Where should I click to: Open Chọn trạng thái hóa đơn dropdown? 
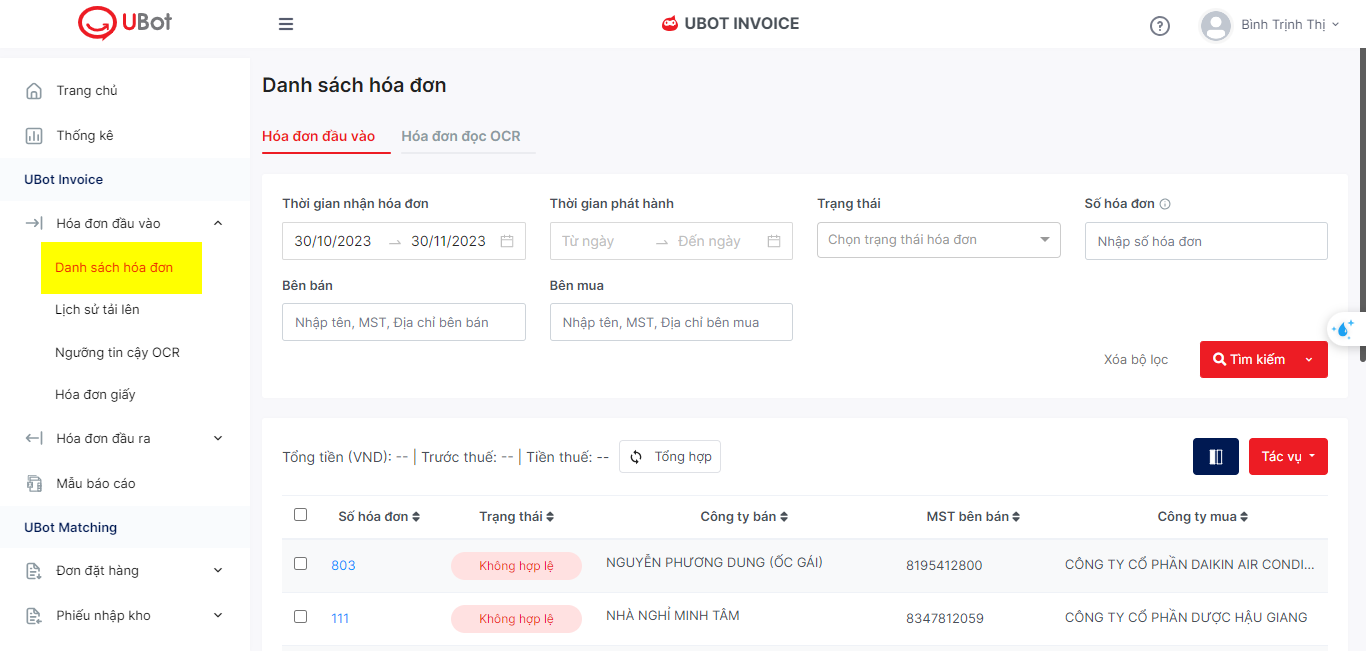(939, 240)
